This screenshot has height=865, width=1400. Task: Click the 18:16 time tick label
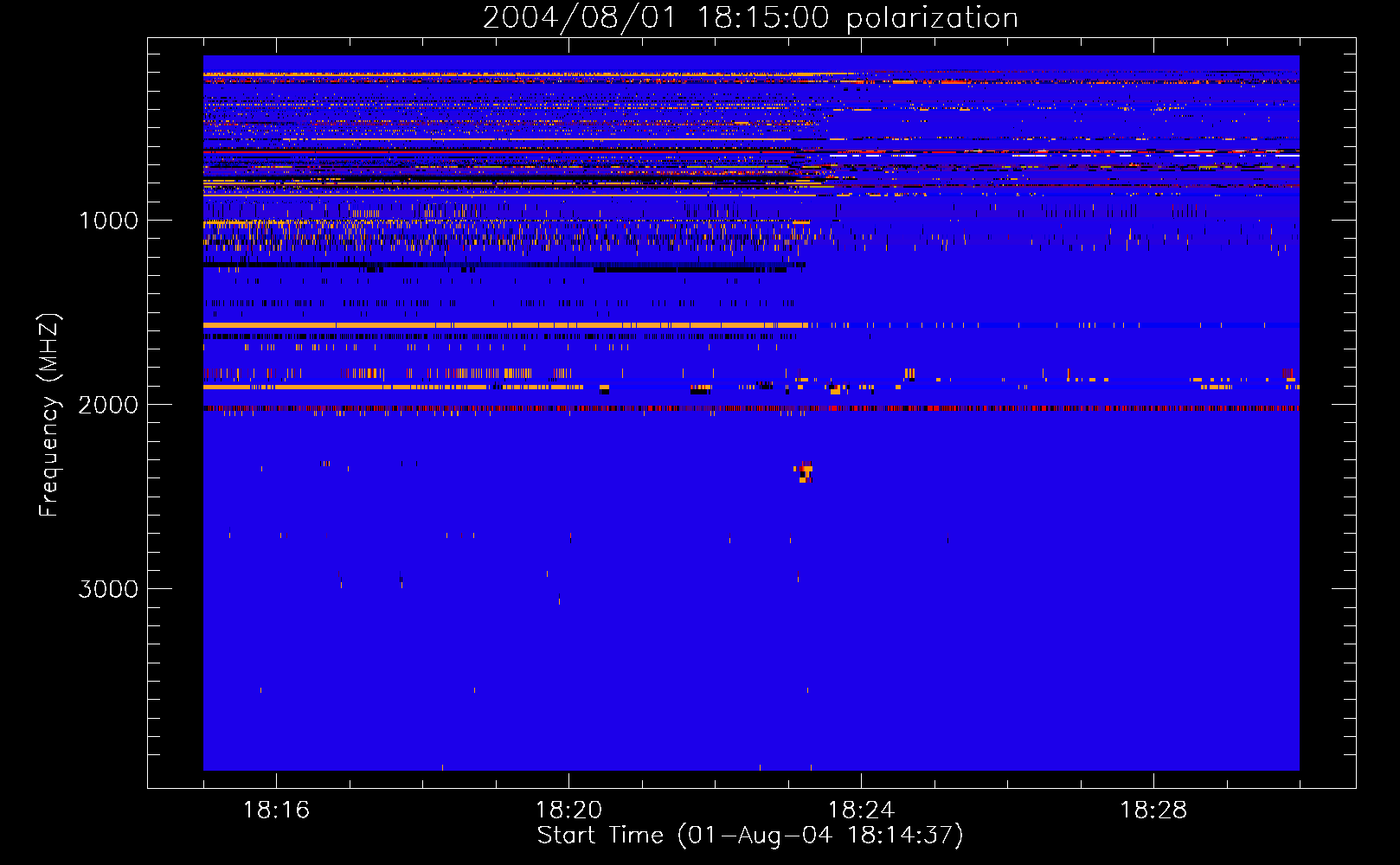(x=276, y=811)
